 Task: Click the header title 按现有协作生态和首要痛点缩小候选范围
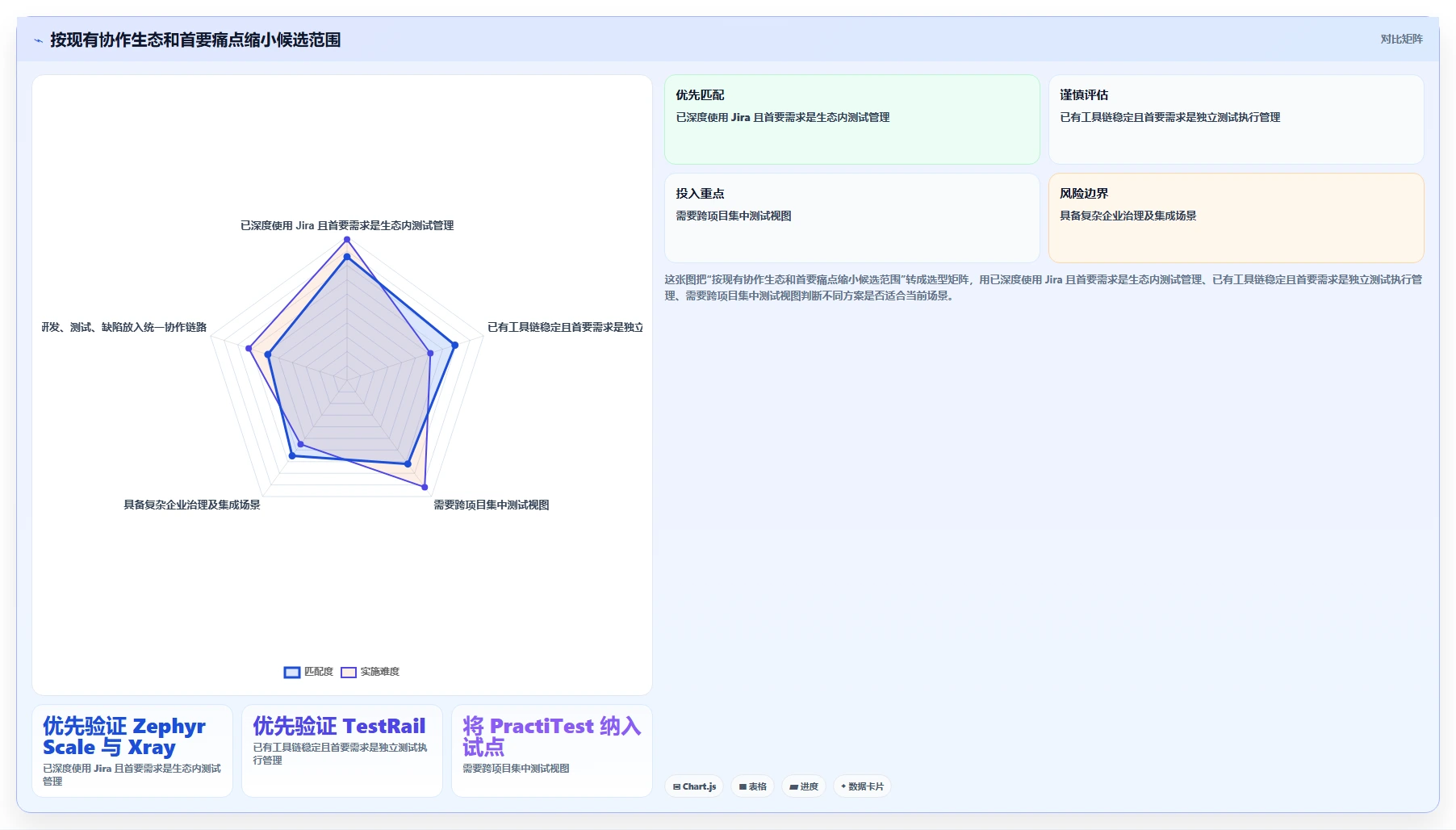195,40
